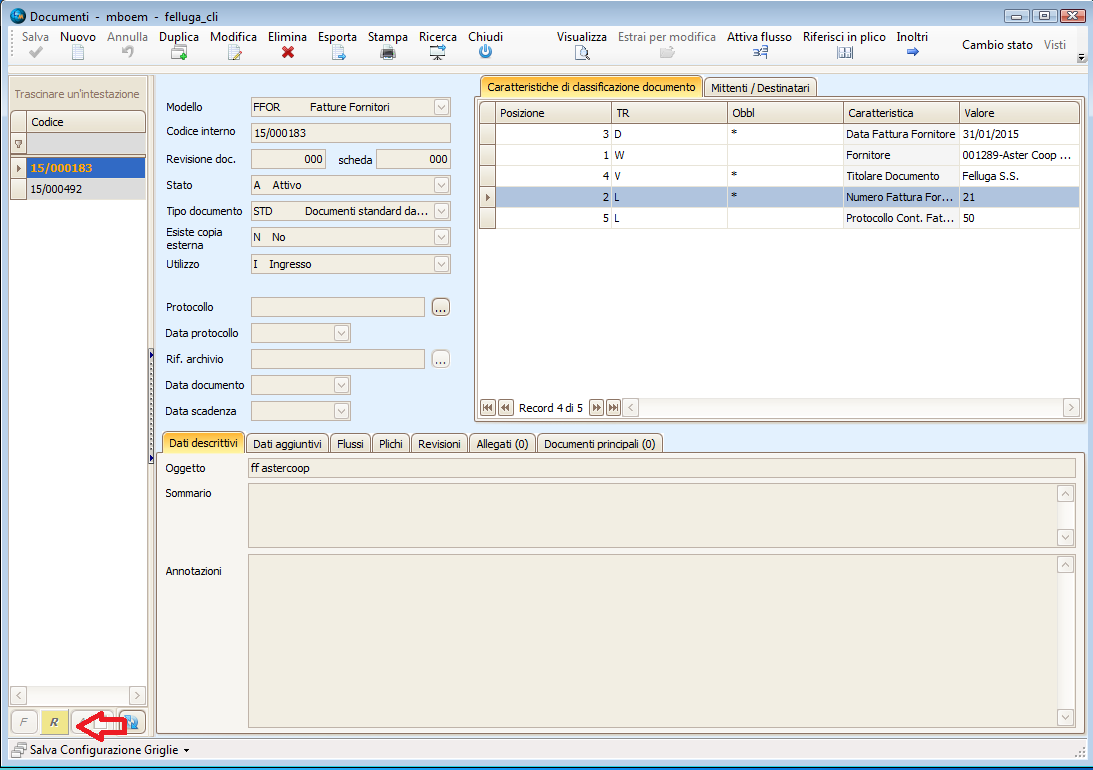Duplicate the record using Duplica icon
This screenshot has width=1093, height=770.
(179, 52)
